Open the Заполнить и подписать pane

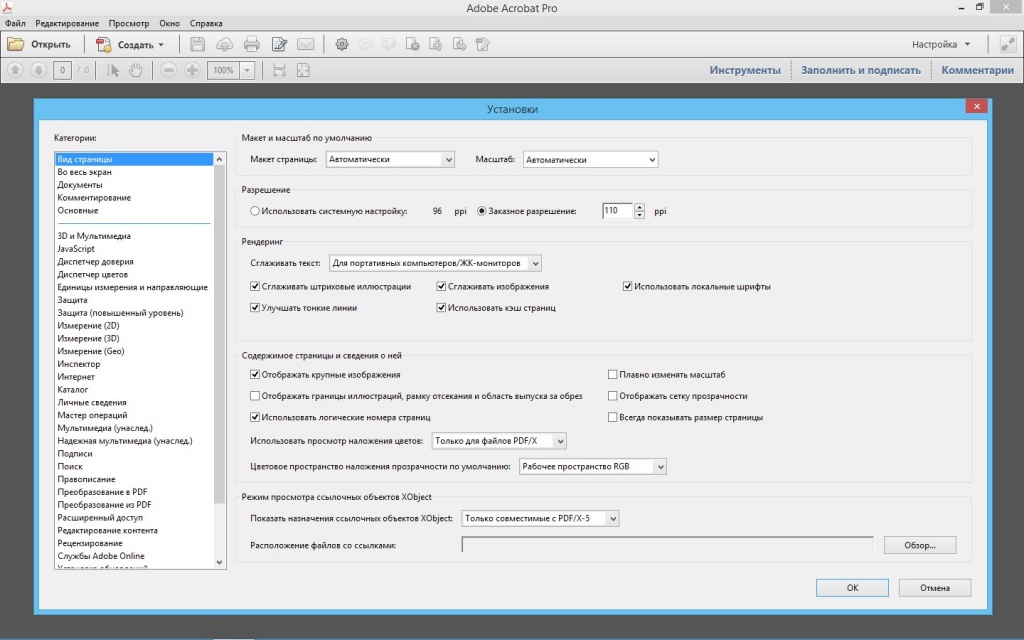(x=861, y=70)
